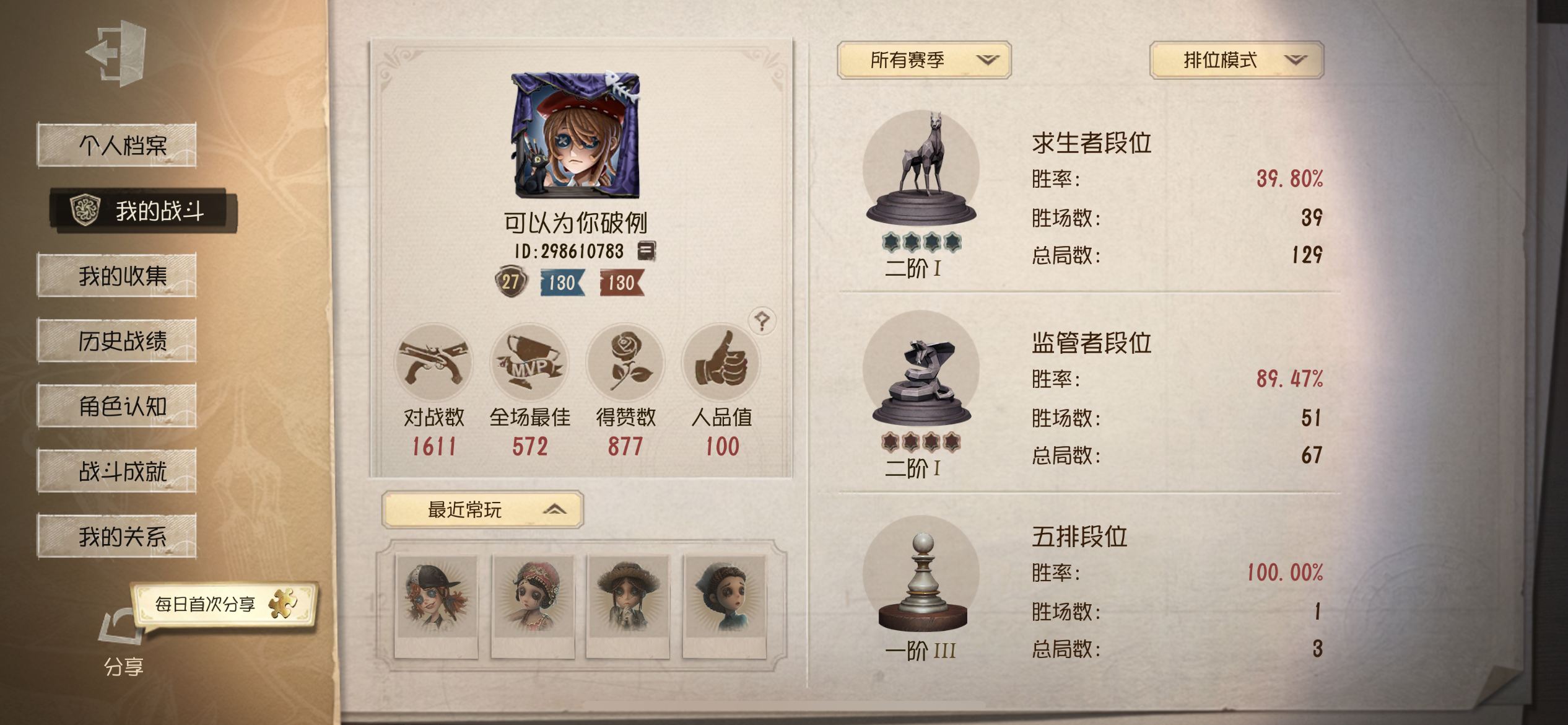Open the 战斗成就 page
The height and width of the screenshot is (725, 1568).
[x=117, y=471]
